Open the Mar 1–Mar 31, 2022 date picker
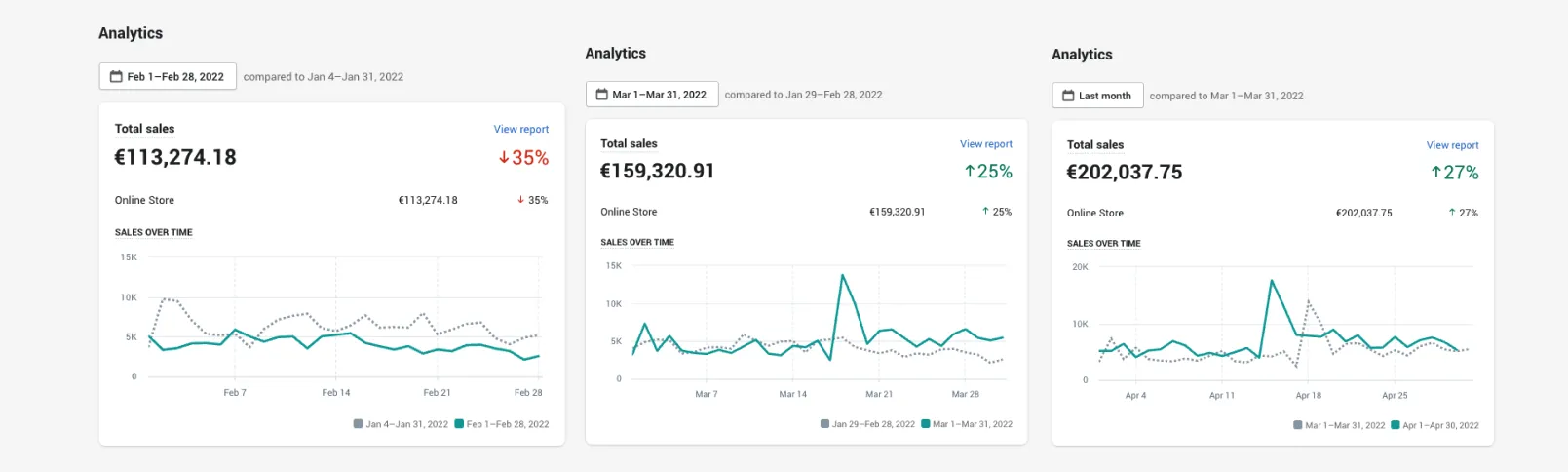Image resolution: width=1568 pixels, height=472 pixels. click(652, 95)
